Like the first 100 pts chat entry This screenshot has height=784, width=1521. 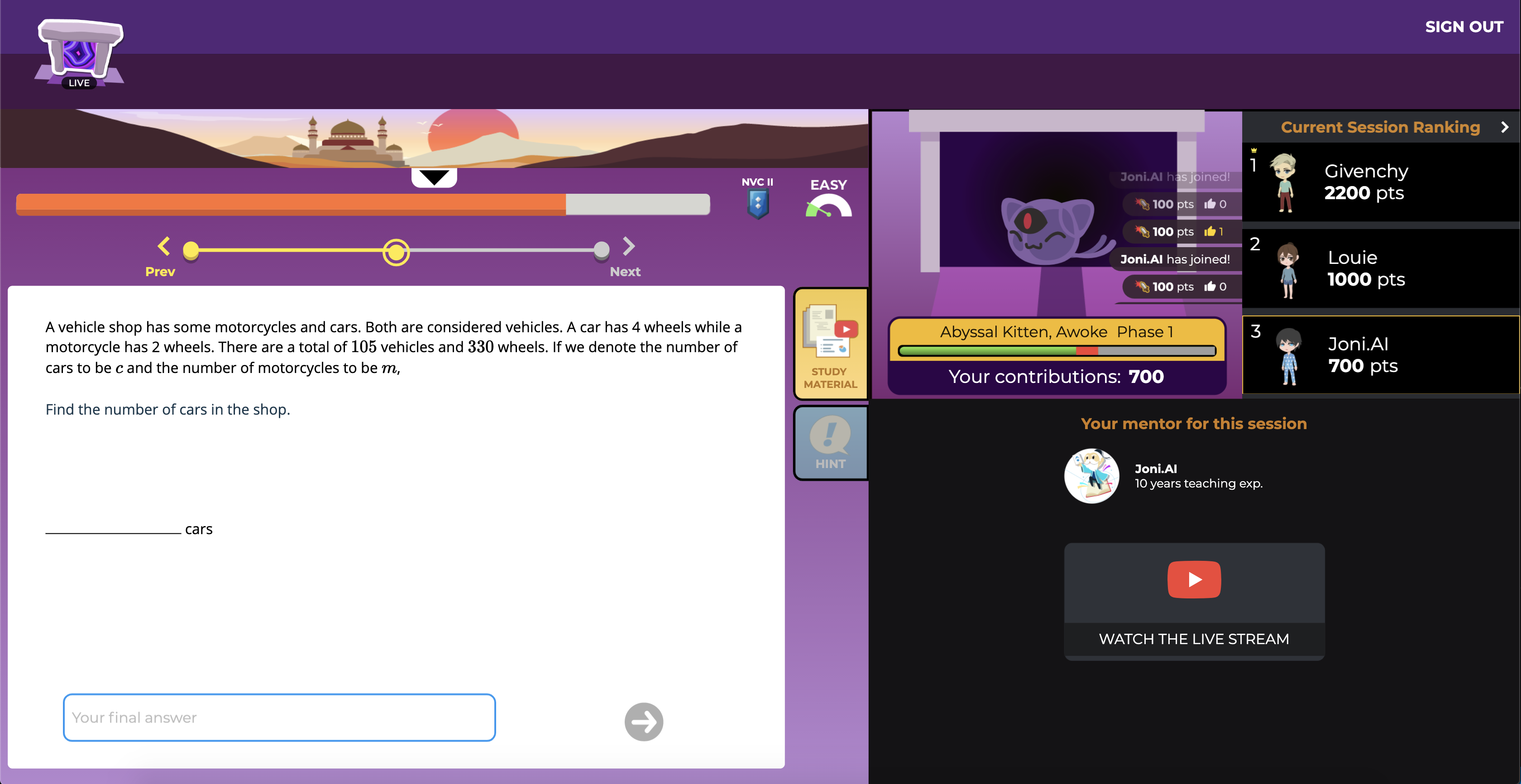pos(1210,204)
